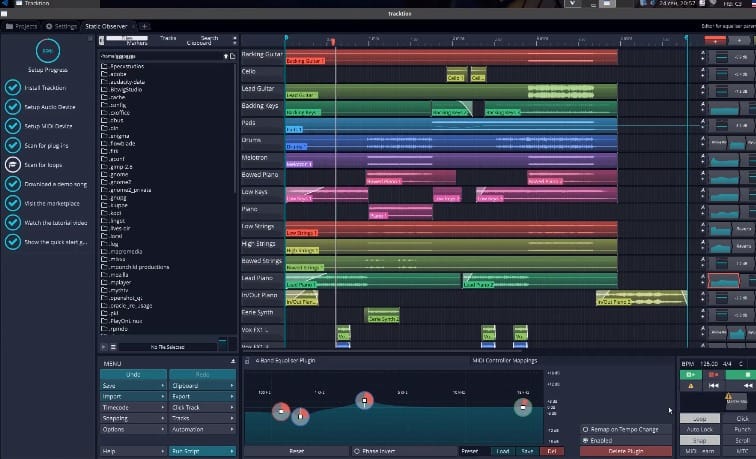Click the new tab plus icon
Image resolution: width=756 pixels, height=459 pixels.
click(x=144, y=25)
